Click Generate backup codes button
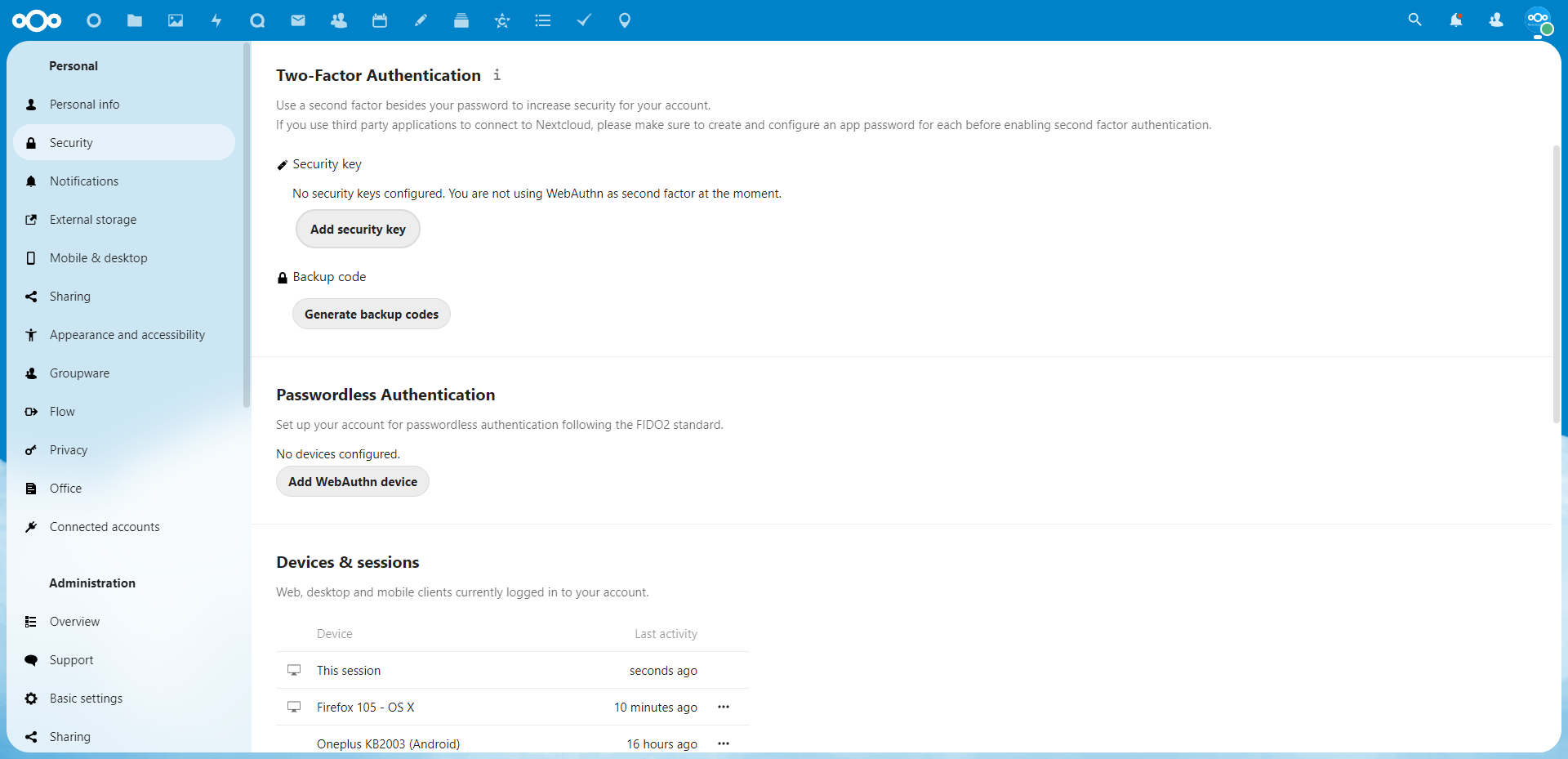The image size is (1568, 759). (372, 315)
